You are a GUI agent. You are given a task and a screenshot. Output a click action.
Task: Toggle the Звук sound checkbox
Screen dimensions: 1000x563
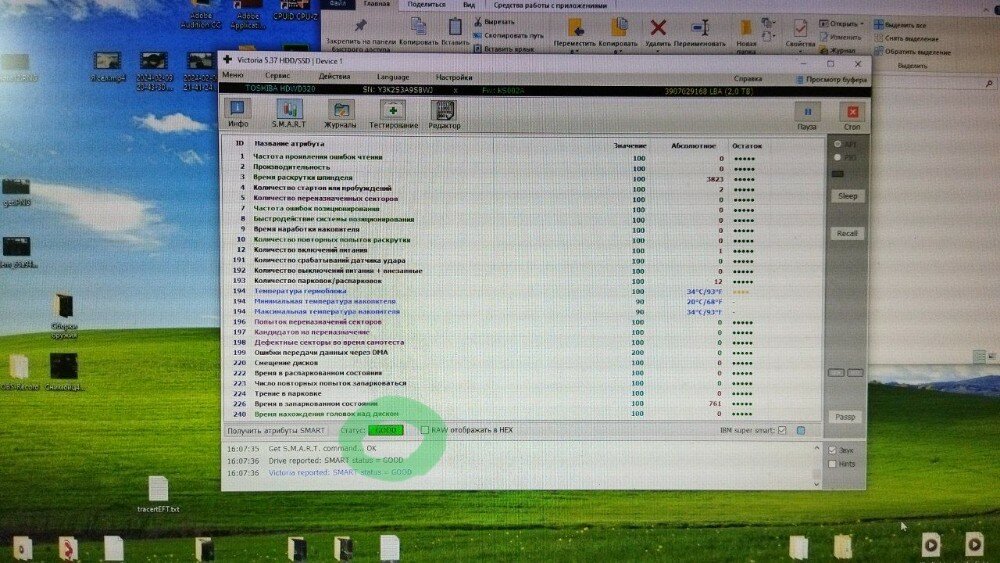pos(833,450)
